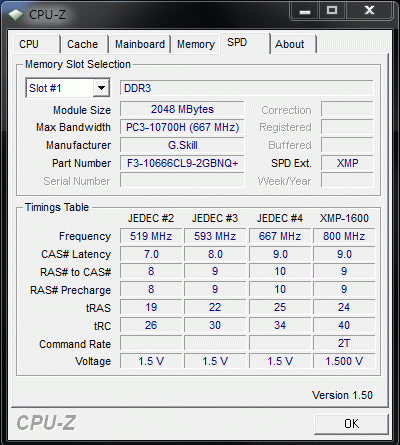Click the 34 tRC value
Viewport: 400px width, 445px height.
pyautogui.click(x=280, y=325)
